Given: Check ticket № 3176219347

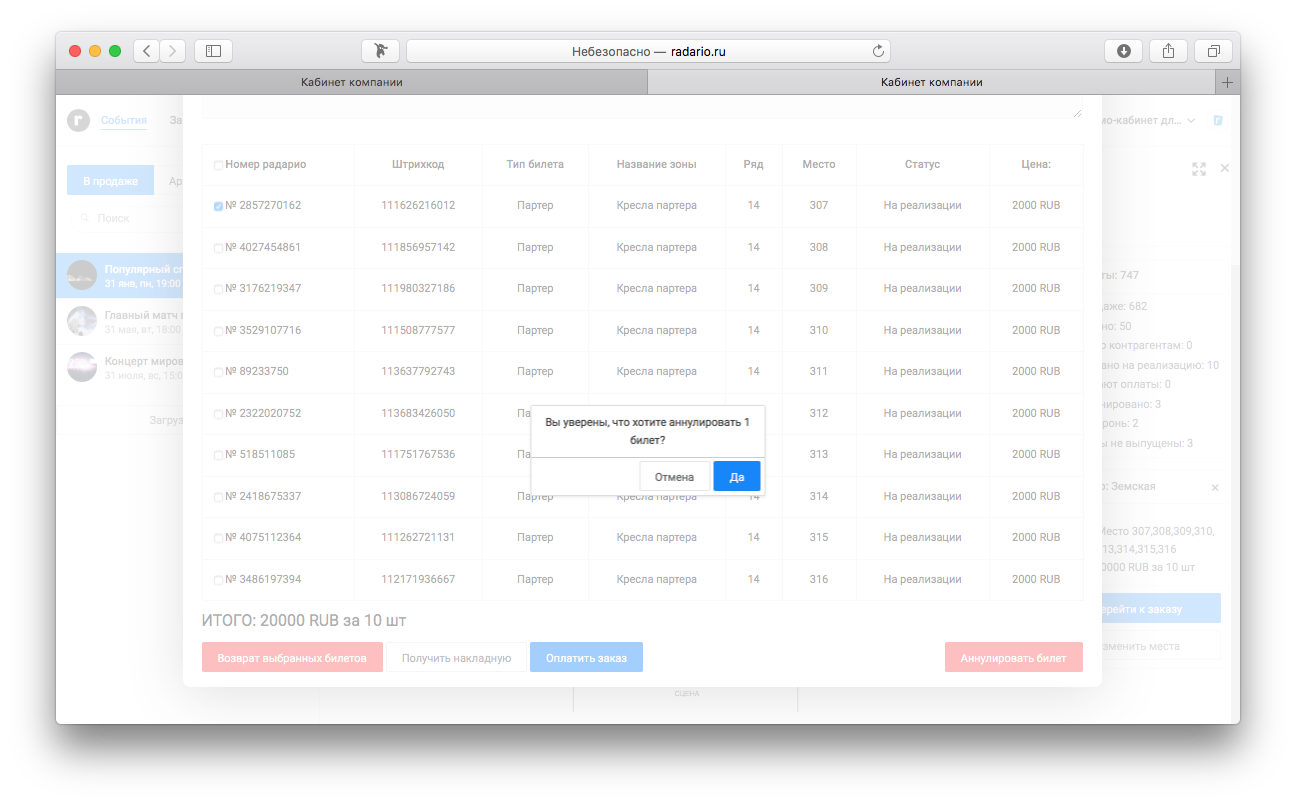Looking at the screenshot, I should pos(218,289).
